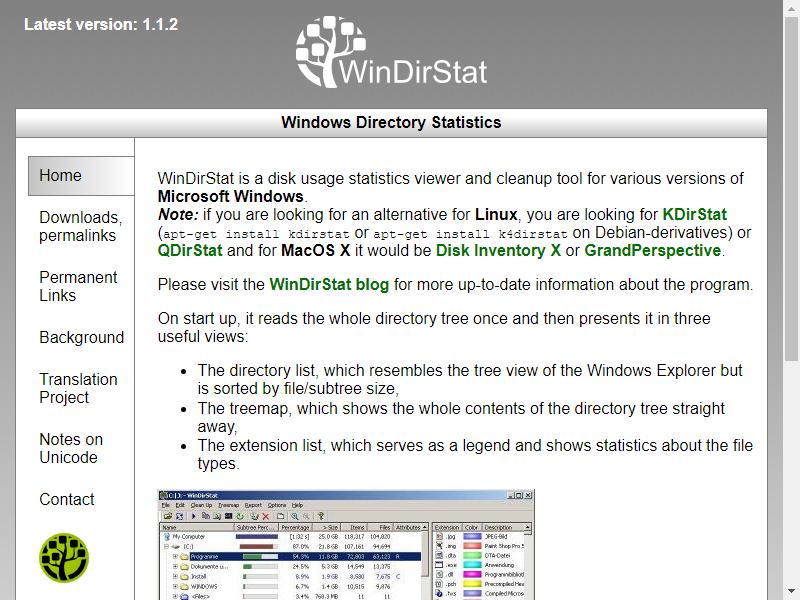This screenshot has height=600, width=800.
Task: Open the Translation Project page
Action: [78, 388]
